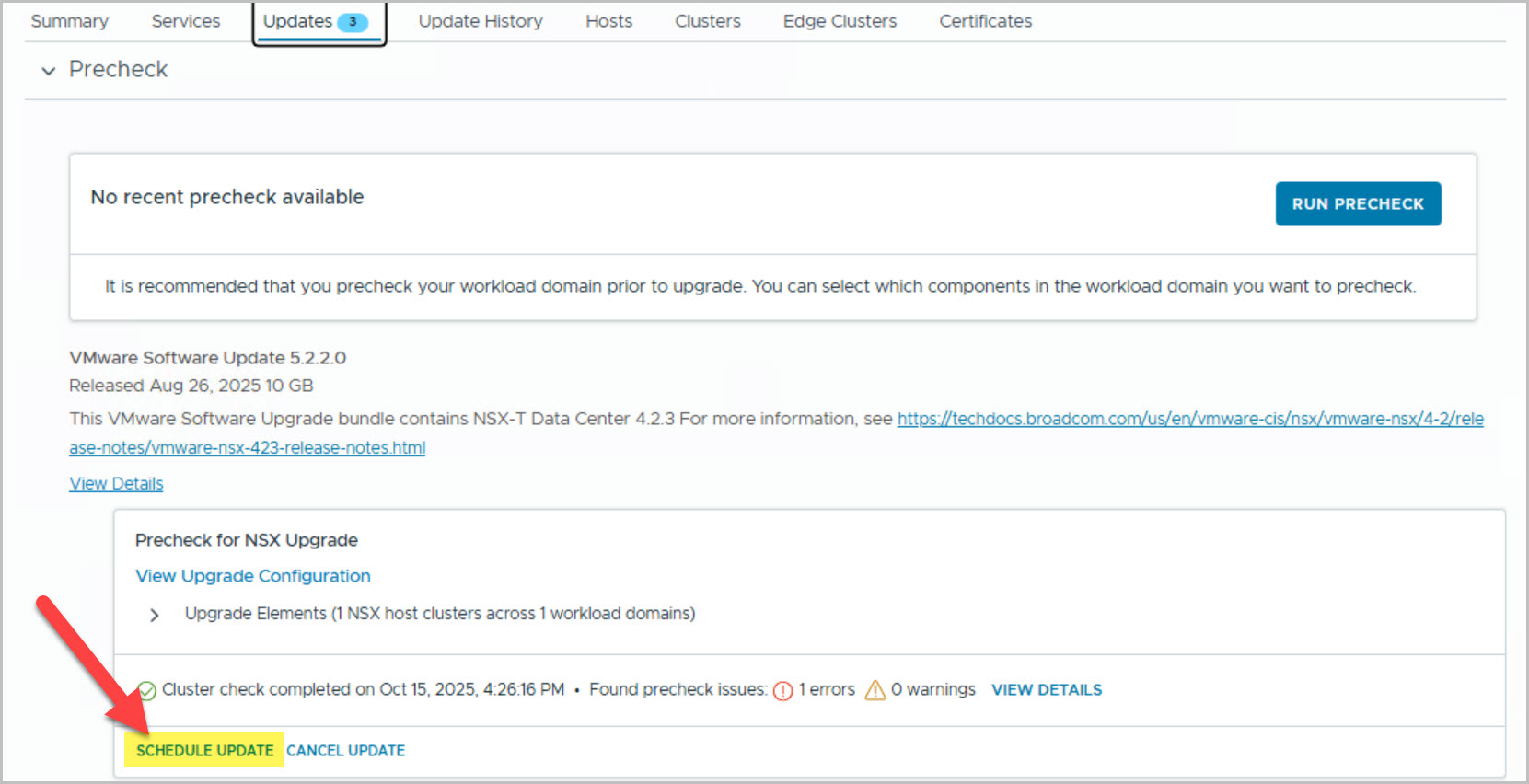1529x784 pixels.
Task: Click the yellow warnings triangle icon
Action: (x=875, y=690)
